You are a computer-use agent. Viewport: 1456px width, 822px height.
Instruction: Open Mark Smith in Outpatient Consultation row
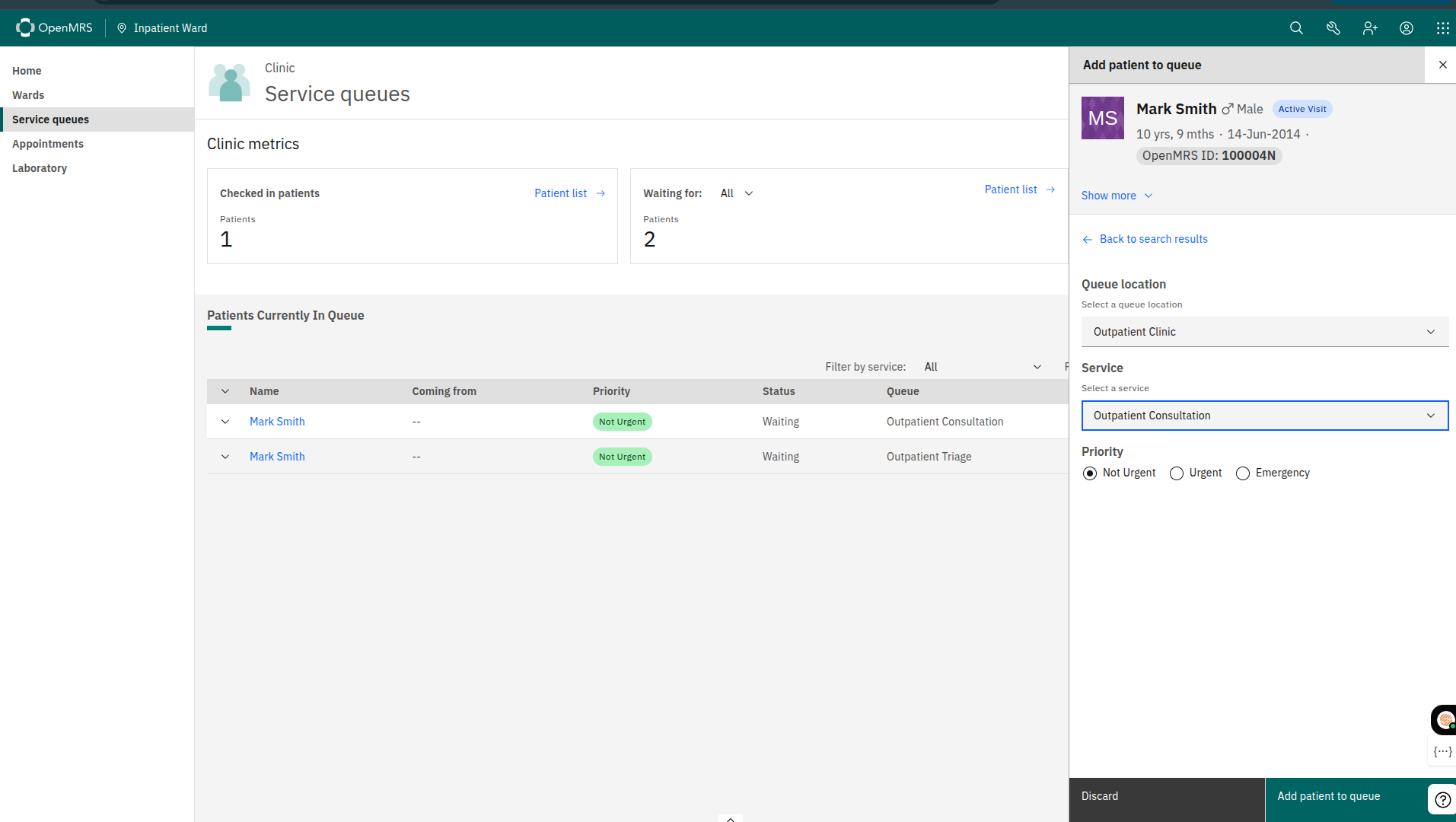(277, 422)
